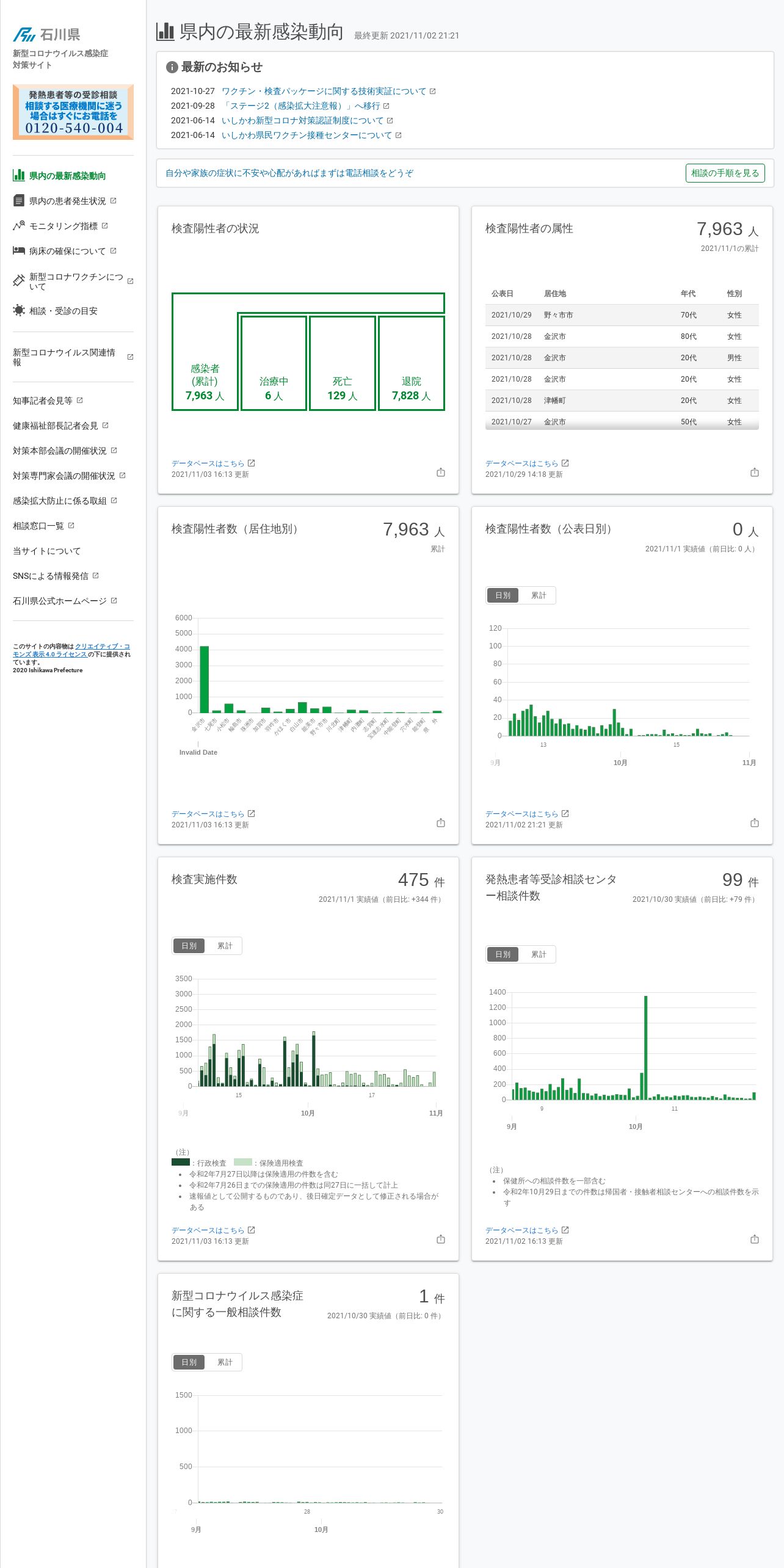Open 石川県公式ホームページ sidebar link
Viewport: 784px width, 1568px height.
click(x=65, y=601)
